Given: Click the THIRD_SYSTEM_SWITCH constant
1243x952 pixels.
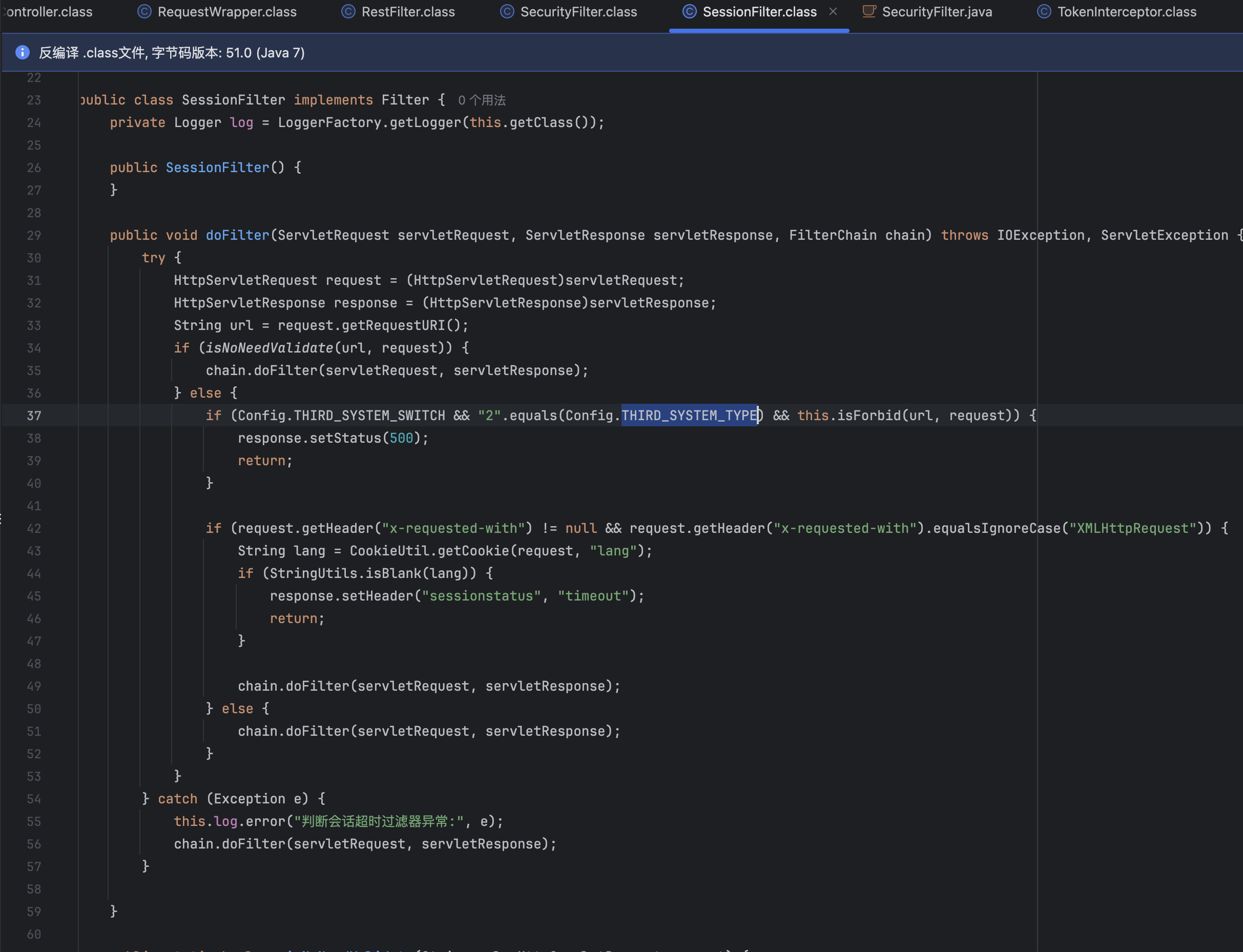Looking at the screenshot, I should 369,416.
